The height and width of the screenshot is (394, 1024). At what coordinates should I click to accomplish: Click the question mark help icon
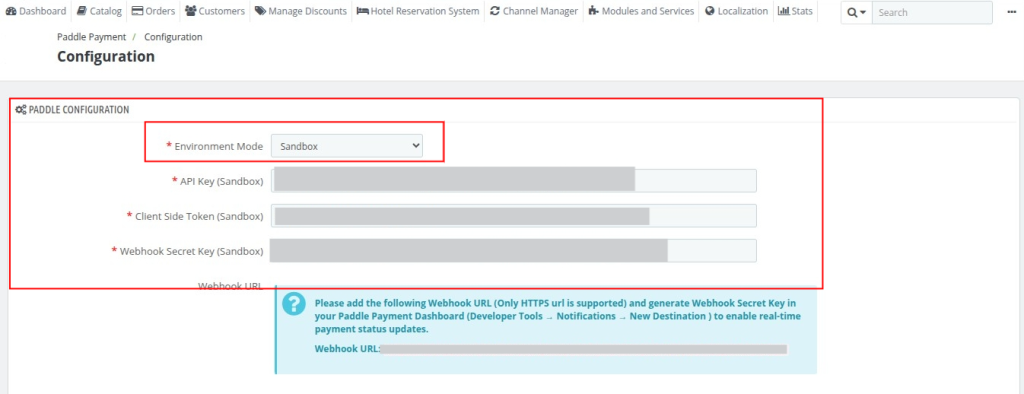(295, 303)
